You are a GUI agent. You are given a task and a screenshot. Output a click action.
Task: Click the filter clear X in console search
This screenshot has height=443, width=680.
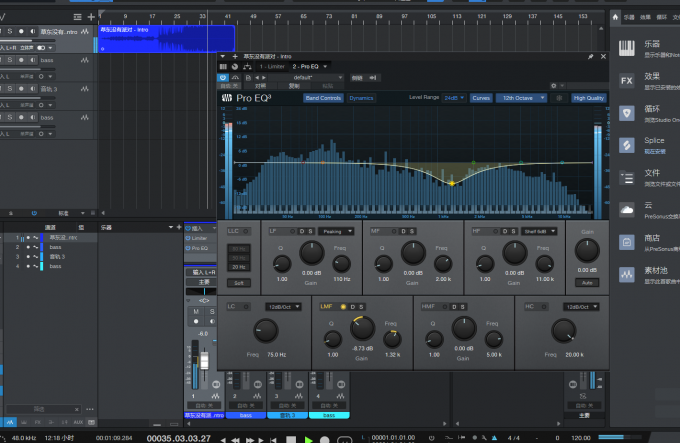tap(77, 409)
